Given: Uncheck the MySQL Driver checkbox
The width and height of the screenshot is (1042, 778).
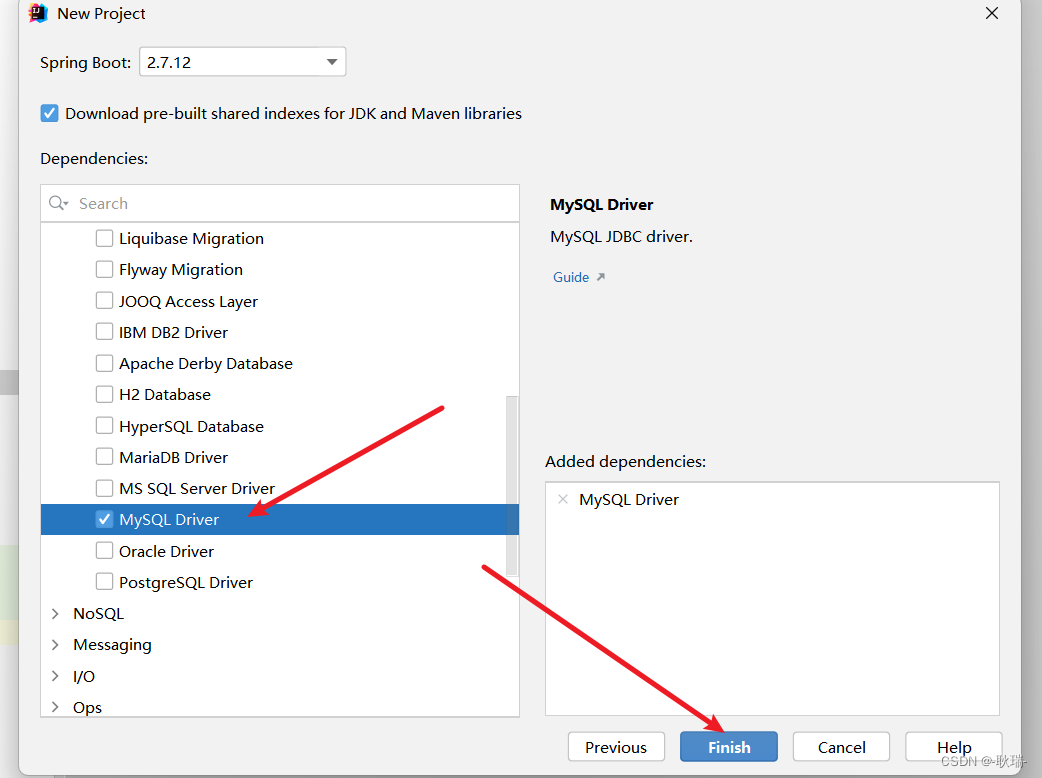Looking at the screenshot, I should 104,519.
